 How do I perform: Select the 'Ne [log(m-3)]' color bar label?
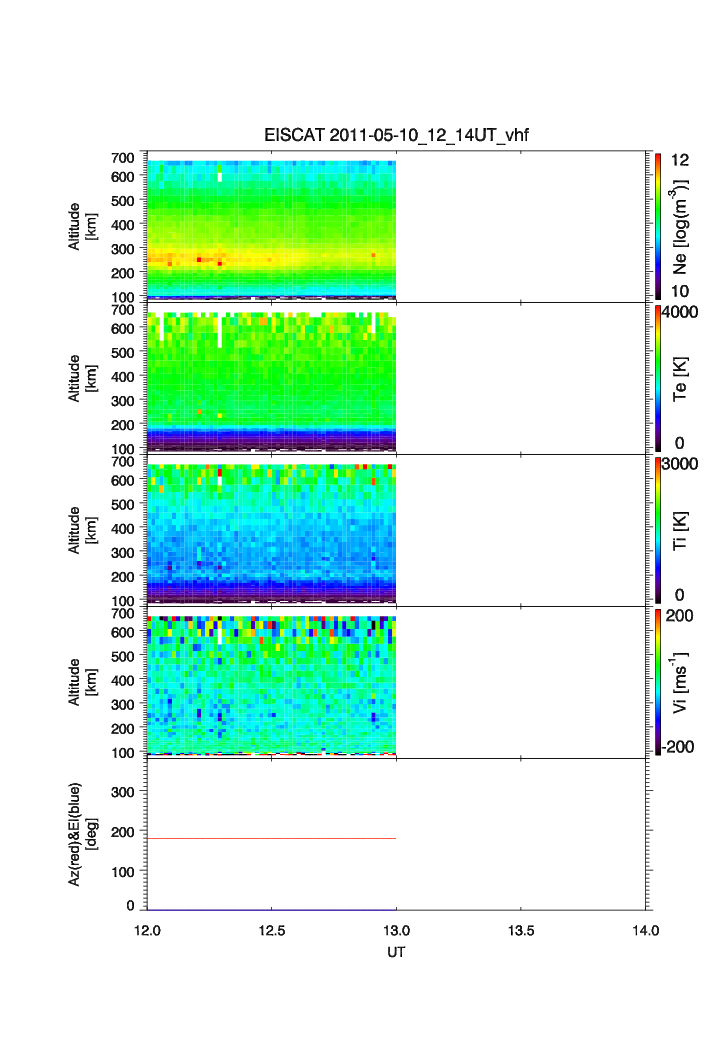[x=680, y=226]
